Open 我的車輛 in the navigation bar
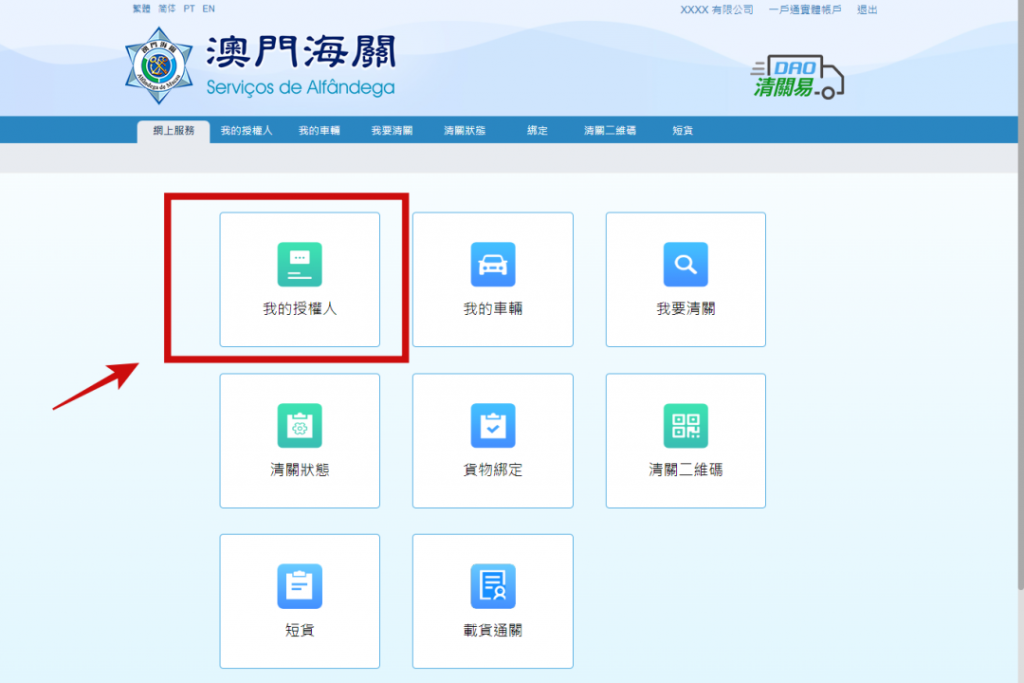The image size is (1024, 683). tap(319, 131)
